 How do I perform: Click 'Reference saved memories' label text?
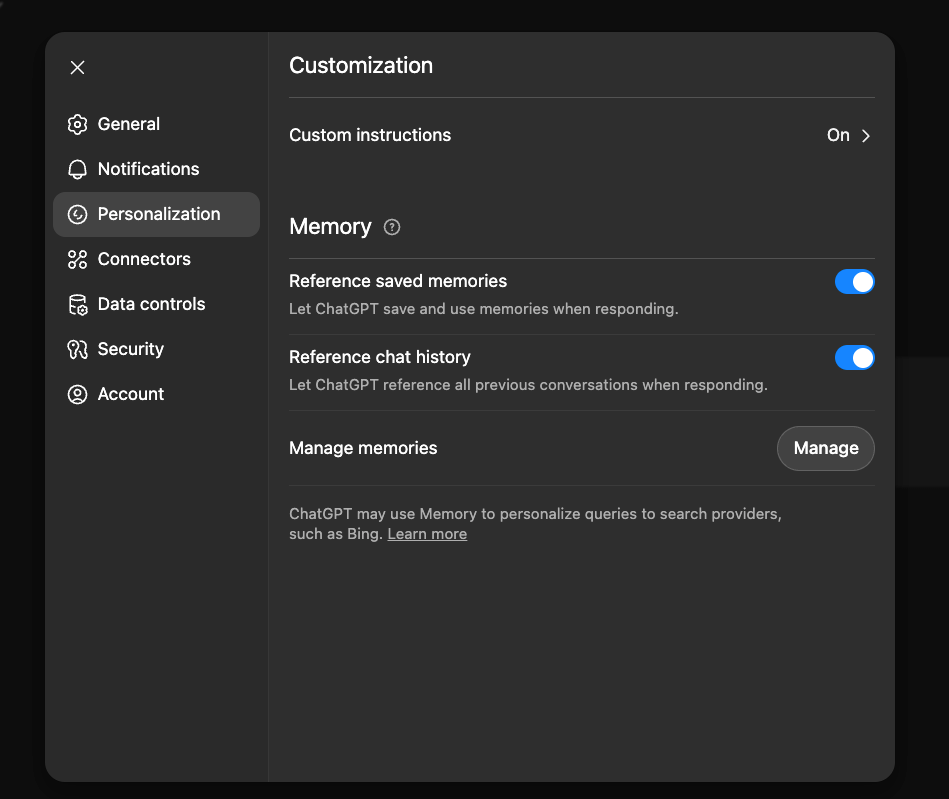398,281
